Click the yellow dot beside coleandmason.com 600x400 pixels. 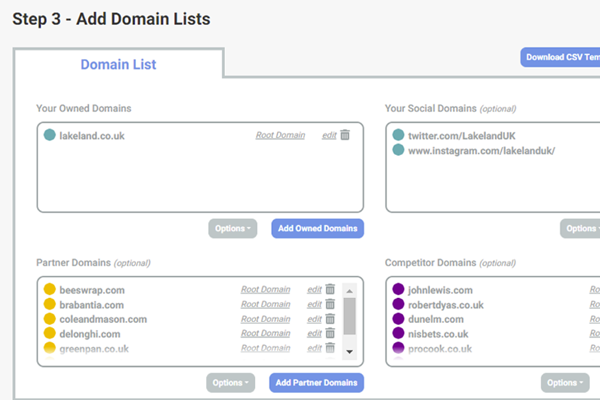pos(49,318)
